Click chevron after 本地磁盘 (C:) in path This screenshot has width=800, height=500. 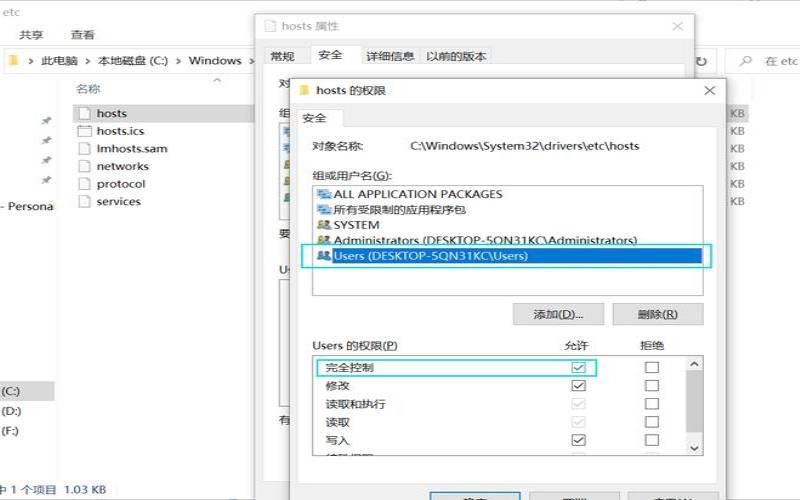coord(178,61)
